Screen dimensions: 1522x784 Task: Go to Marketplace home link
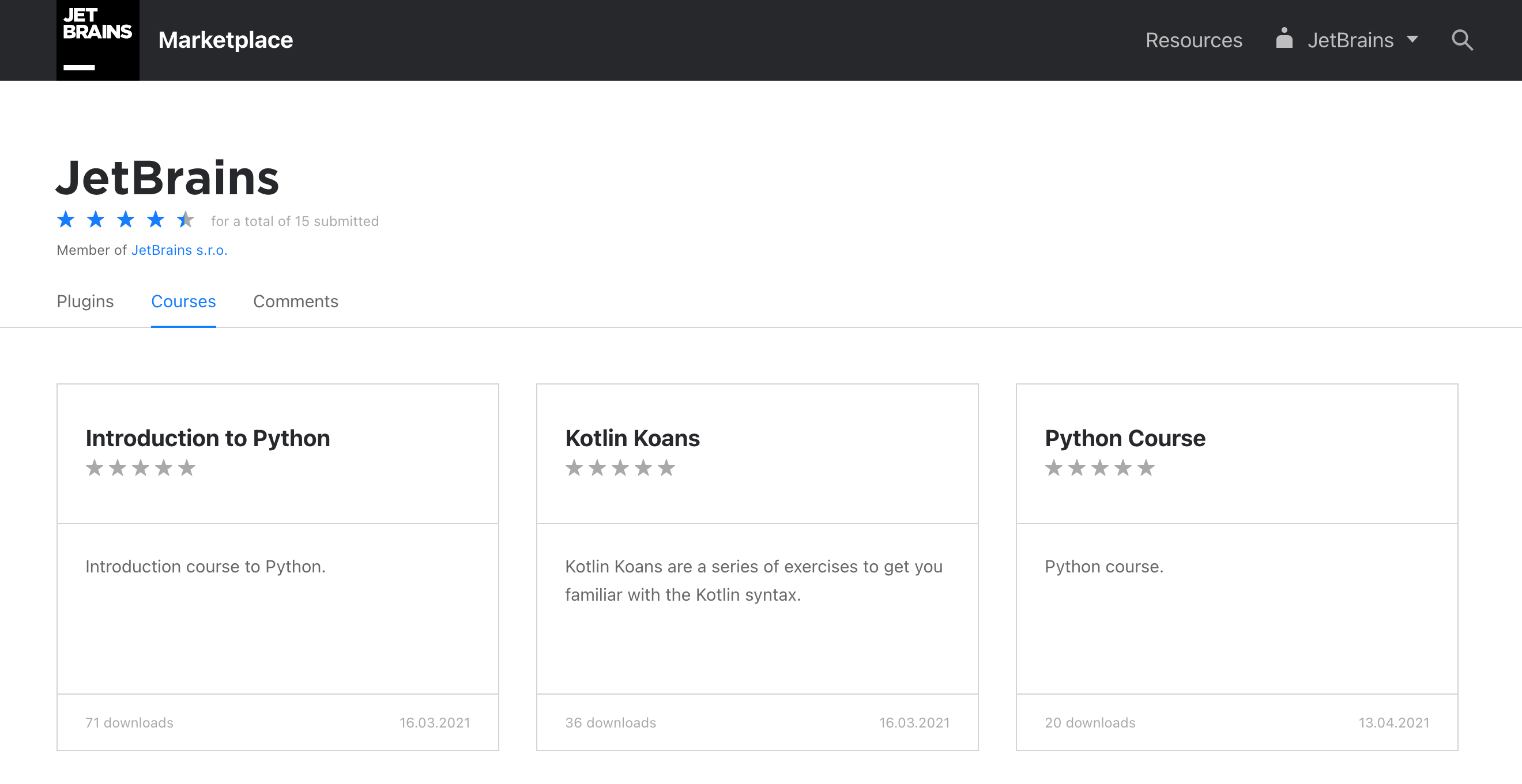click(x=225, y=40)
